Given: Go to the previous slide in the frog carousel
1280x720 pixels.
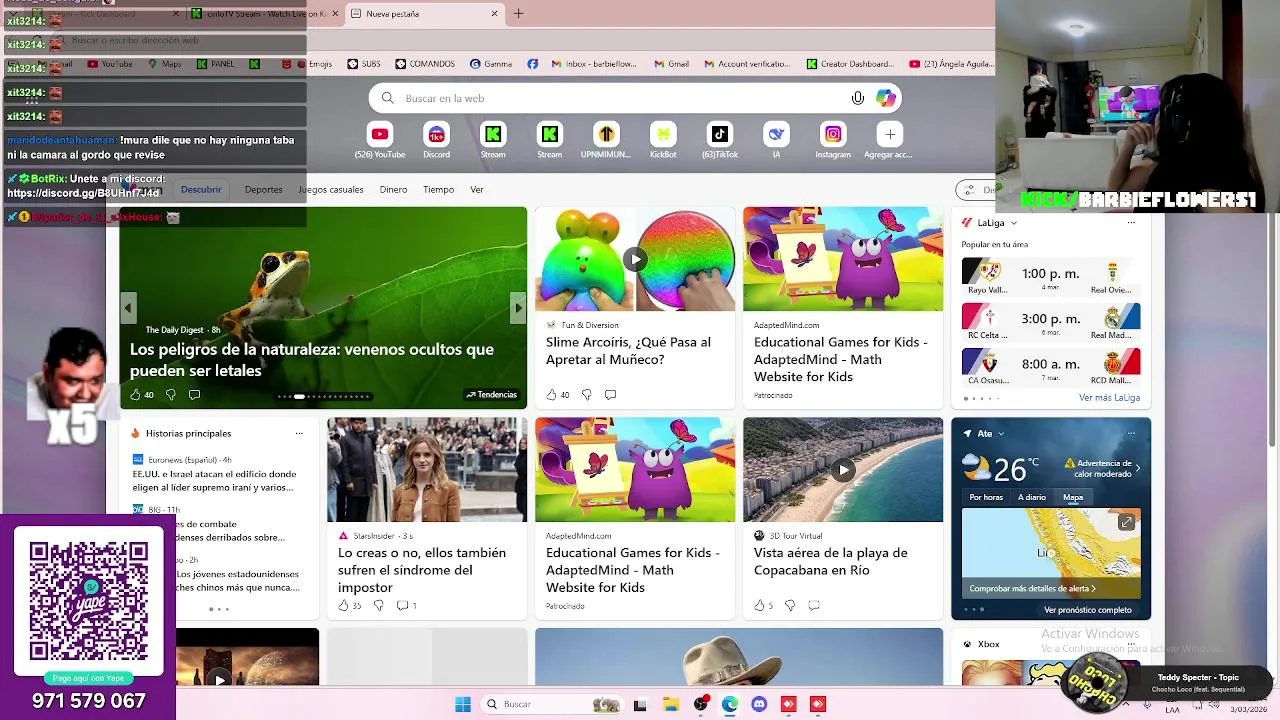Looking at the screenshot, I should pos(128,308).
